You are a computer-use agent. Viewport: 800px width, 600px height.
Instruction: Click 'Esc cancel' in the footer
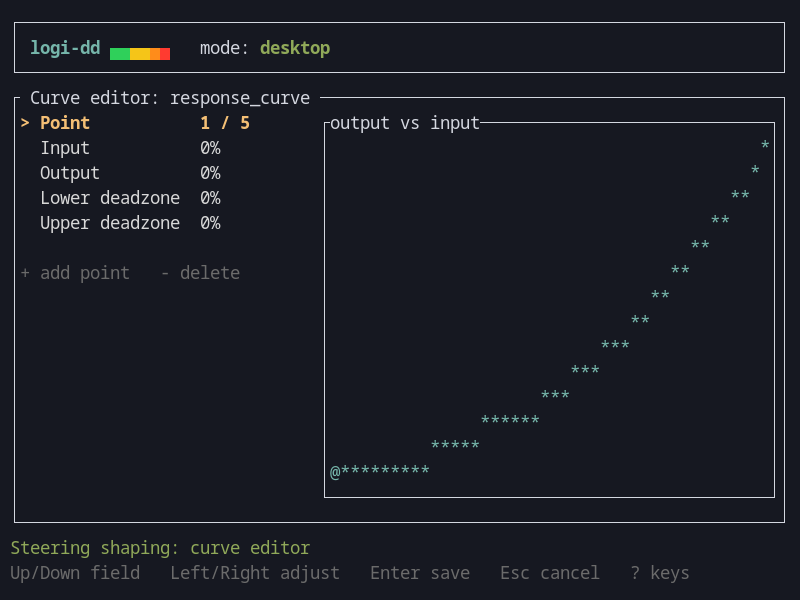pos(550,573)
